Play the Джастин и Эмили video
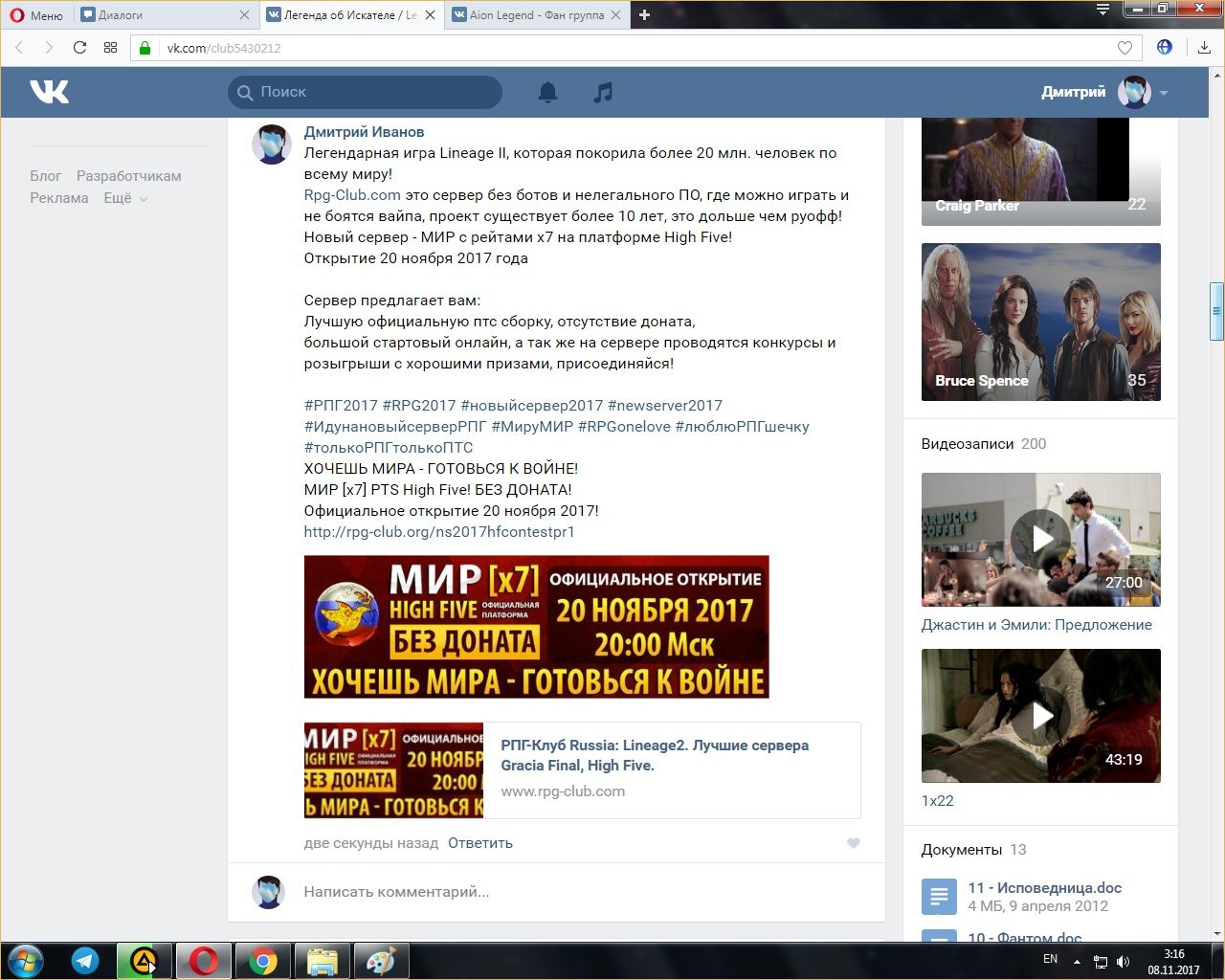Screen dimensions: 1225x980 pyautogui.click(x=1040, y=540)
